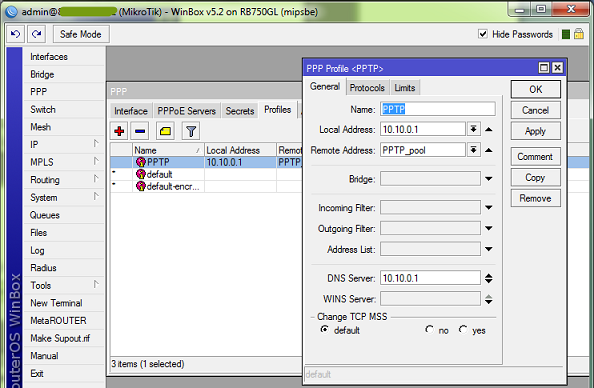The image size is (594, 388).
Task: Open the Interfaces menu item
Action: point(64,56)
